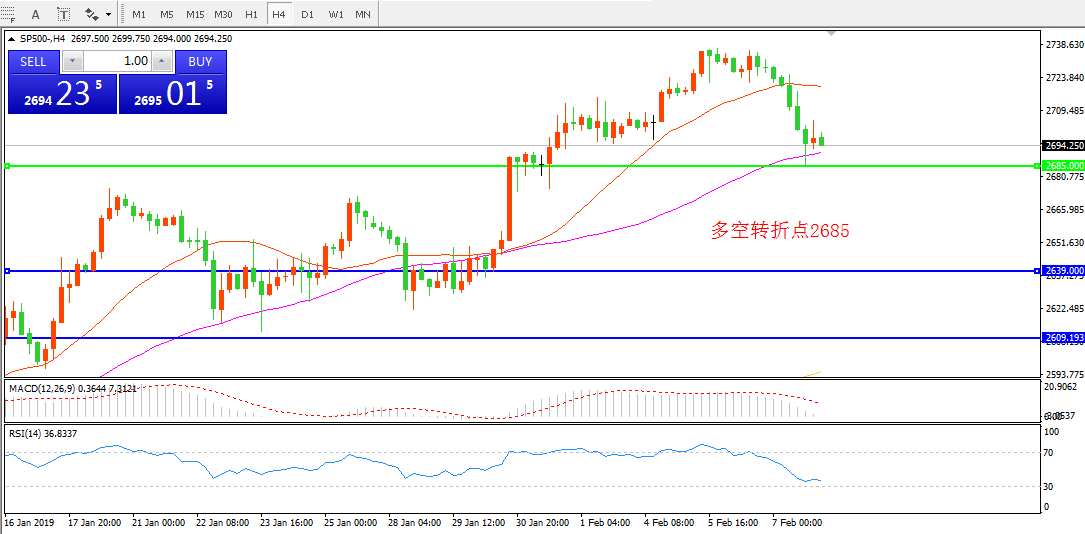Select the Text Label tool (T icon)
Image resolution: width=1085 pixels, height=534 pixels.
tap(64, 14)
